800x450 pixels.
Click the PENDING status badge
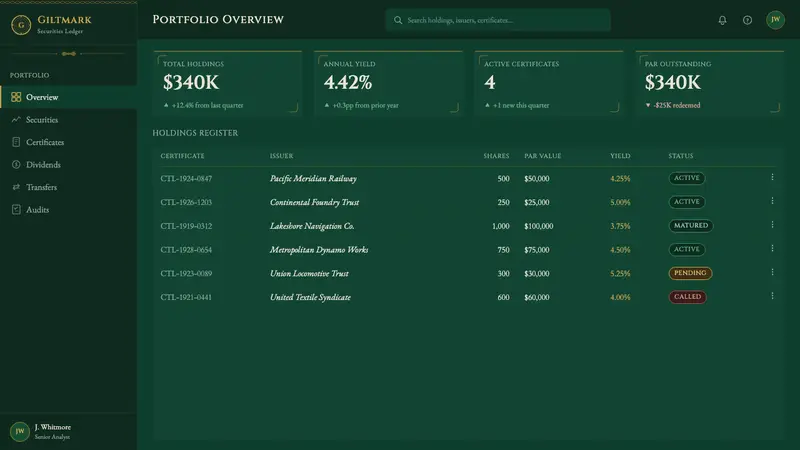pos(690,273)
